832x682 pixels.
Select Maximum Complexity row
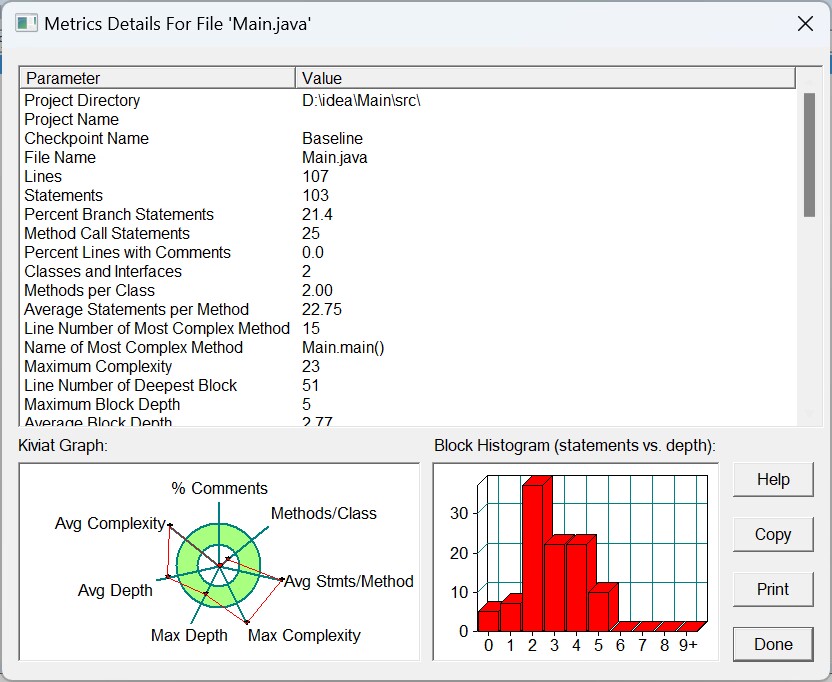[x=409, y=367]
